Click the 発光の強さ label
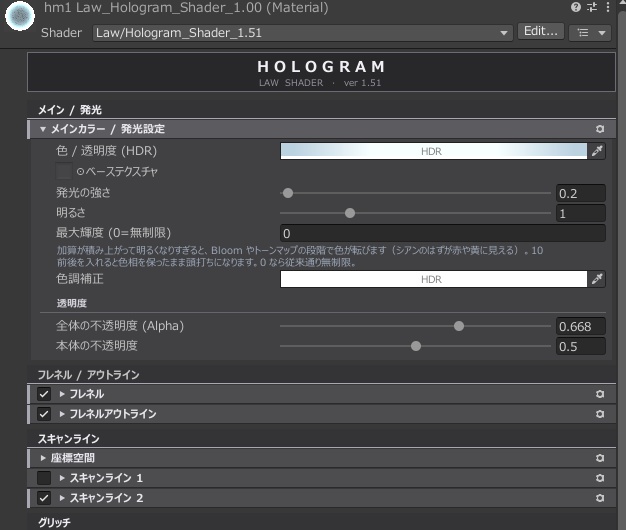This screenshot has width=626, height=530. [83, 193]
